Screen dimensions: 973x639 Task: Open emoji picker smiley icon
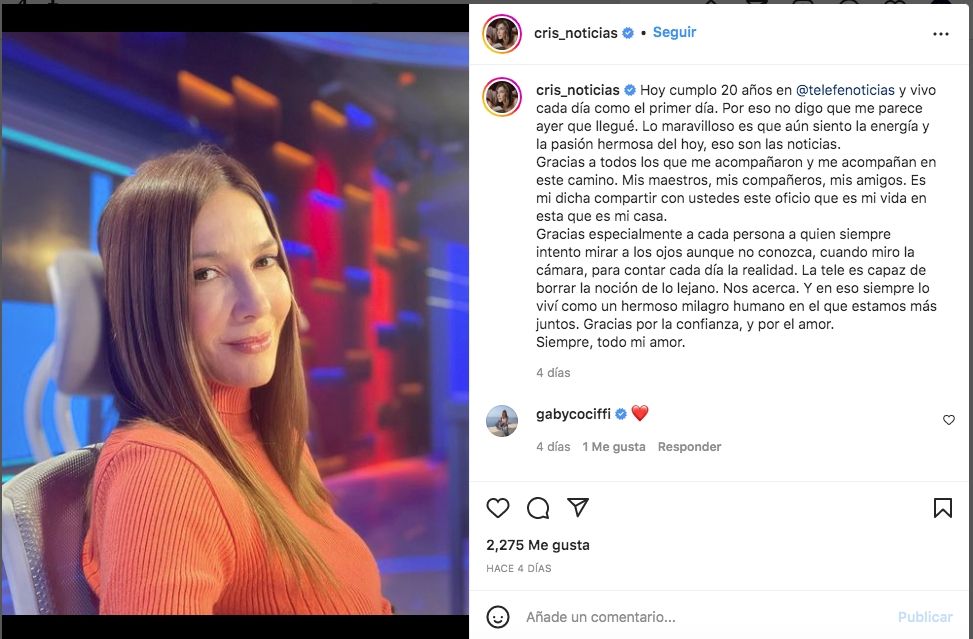pyautogui.click(x=498, y=617)
